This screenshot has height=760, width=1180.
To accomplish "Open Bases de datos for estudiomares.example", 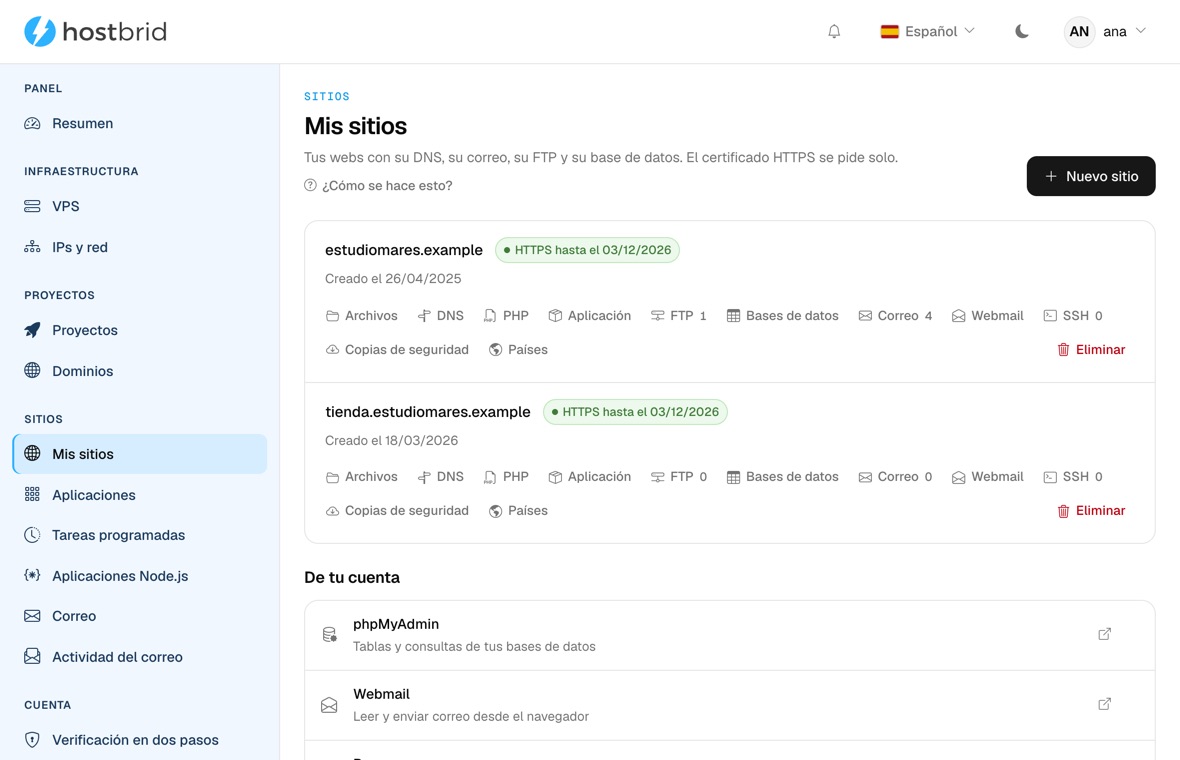I will pyautogui.click(x=782, y=315).
